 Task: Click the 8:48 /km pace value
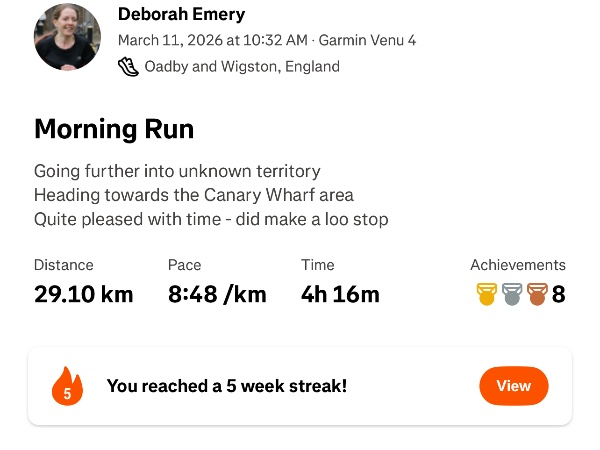click(x=217, y=294)
